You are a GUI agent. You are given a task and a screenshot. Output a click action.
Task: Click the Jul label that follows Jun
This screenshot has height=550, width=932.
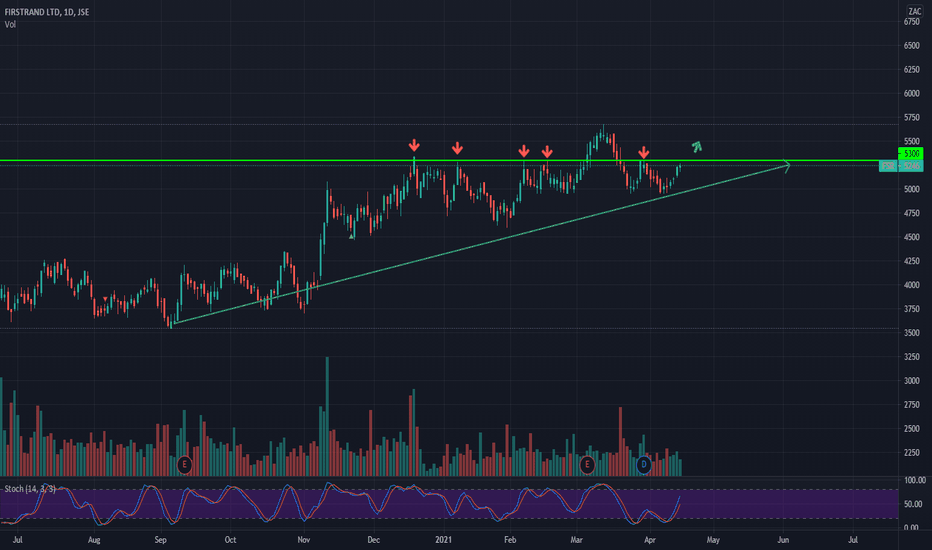click(853, 540)
